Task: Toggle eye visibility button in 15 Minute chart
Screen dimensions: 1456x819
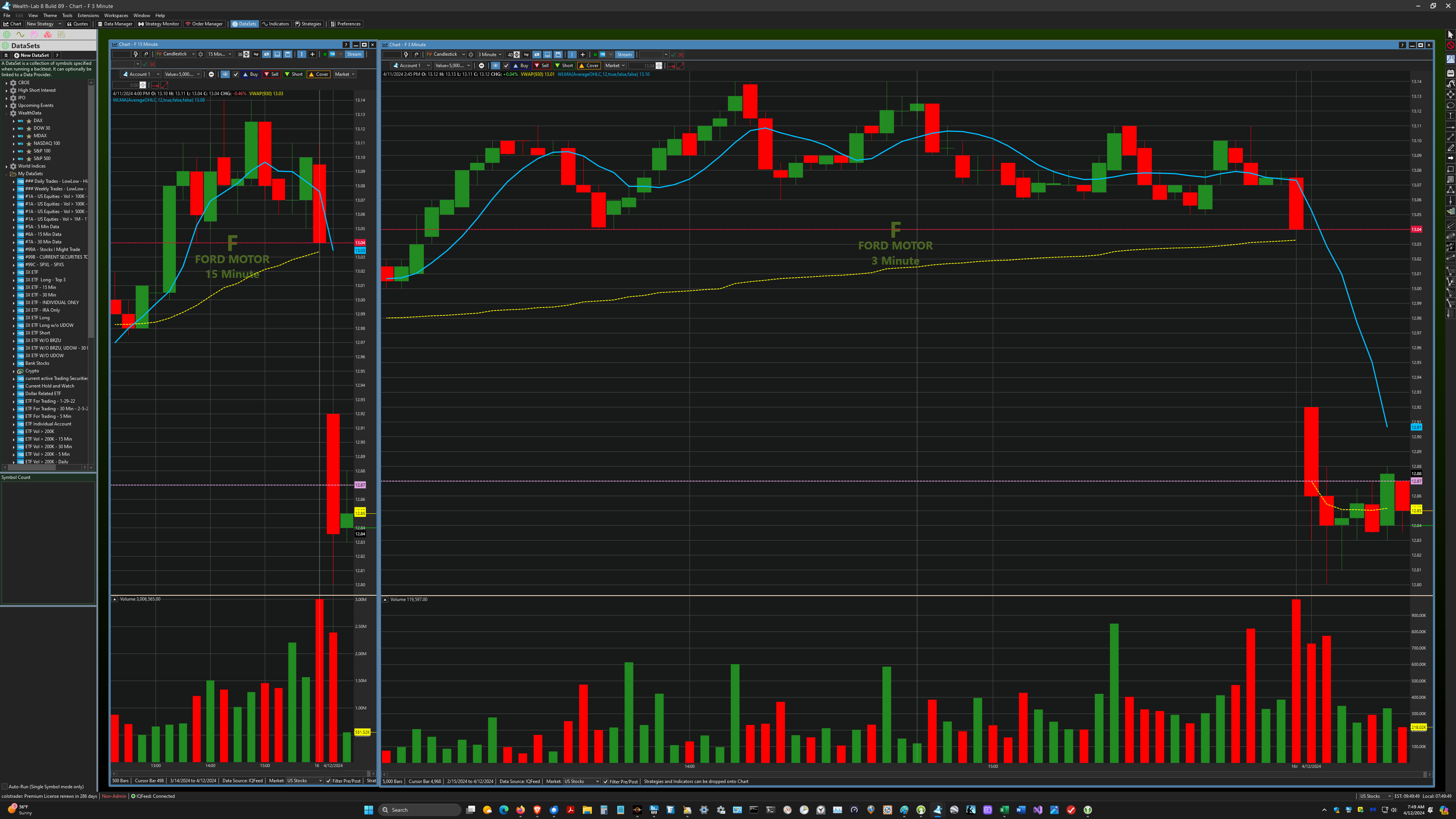Action: point(226,74)
